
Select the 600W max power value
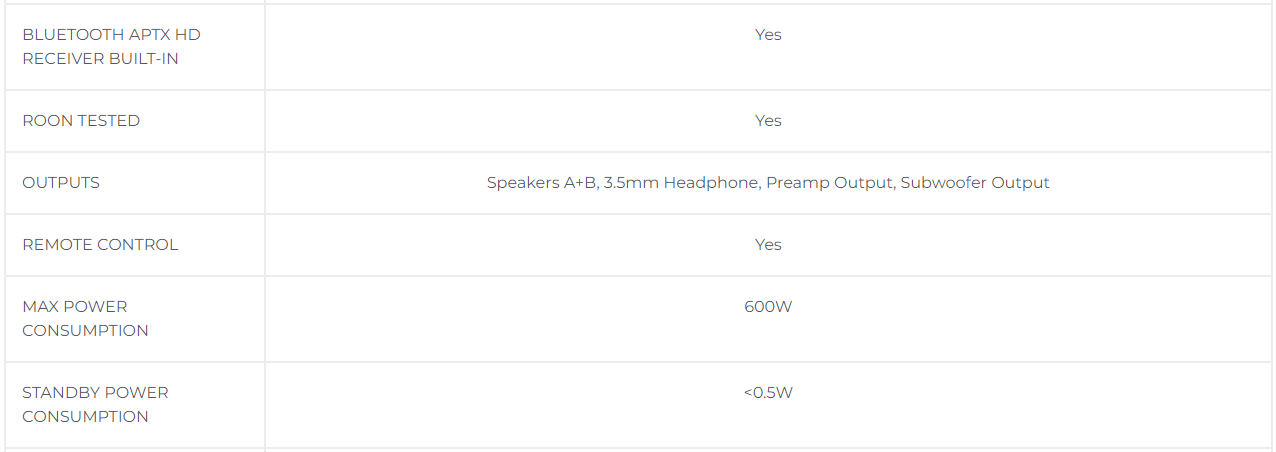pyautogui.click(x=768, y=307)
